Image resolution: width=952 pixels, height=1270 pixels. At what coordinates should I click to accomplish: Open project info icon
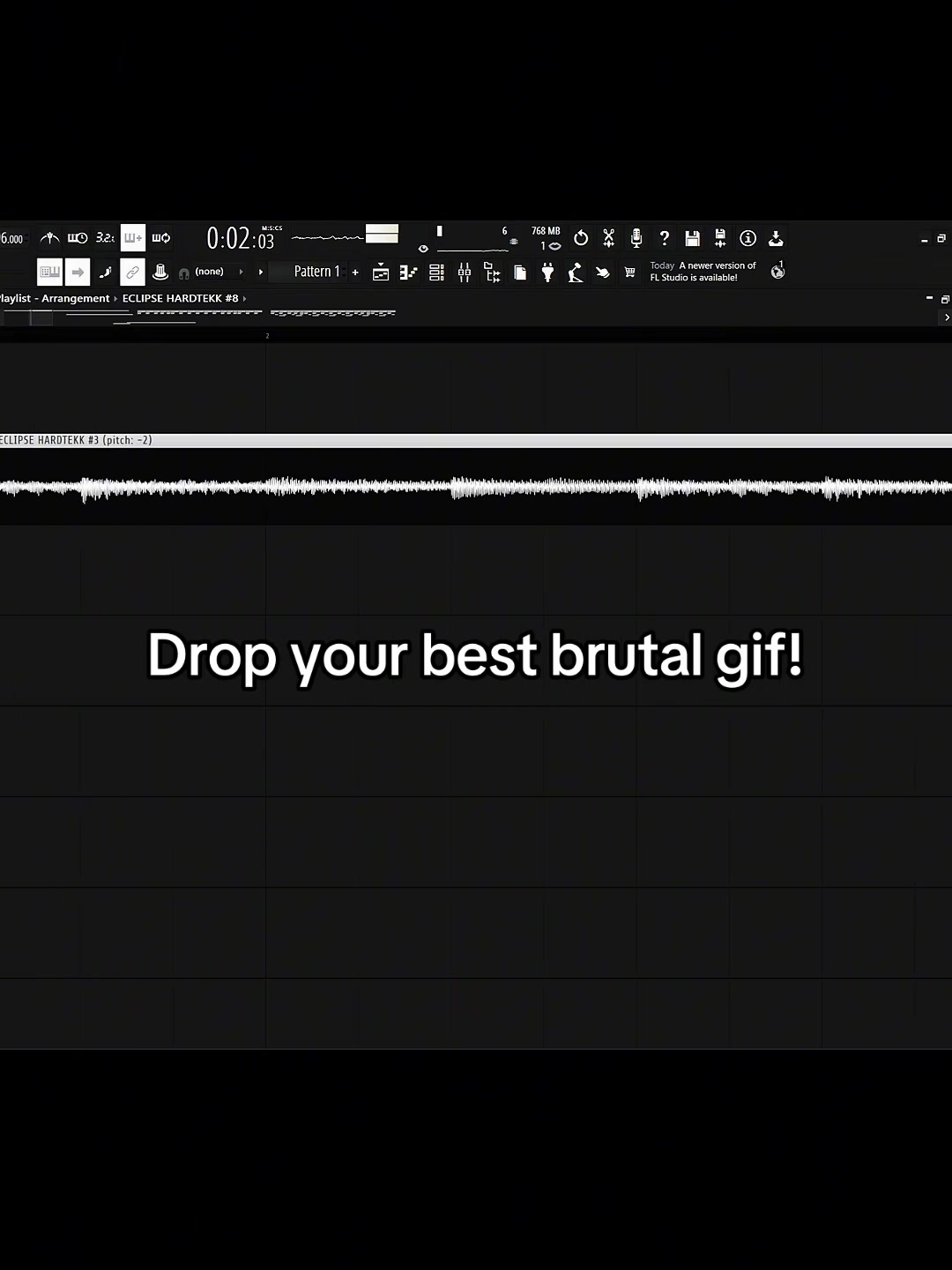(x=747, y=238)
